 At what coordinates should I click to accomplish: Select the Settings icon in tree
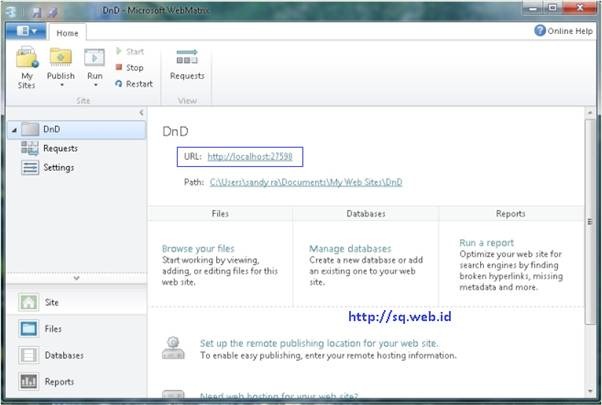(30, 167)
